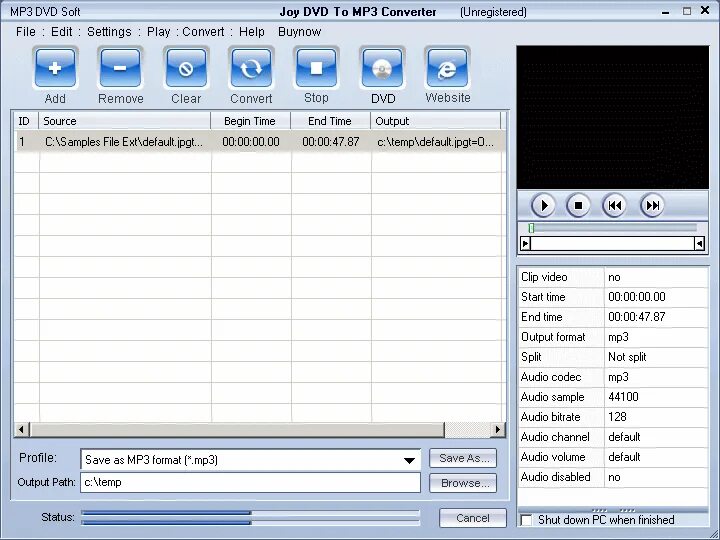
Task: Click the Output column header
Action: (x=435, y=121)
